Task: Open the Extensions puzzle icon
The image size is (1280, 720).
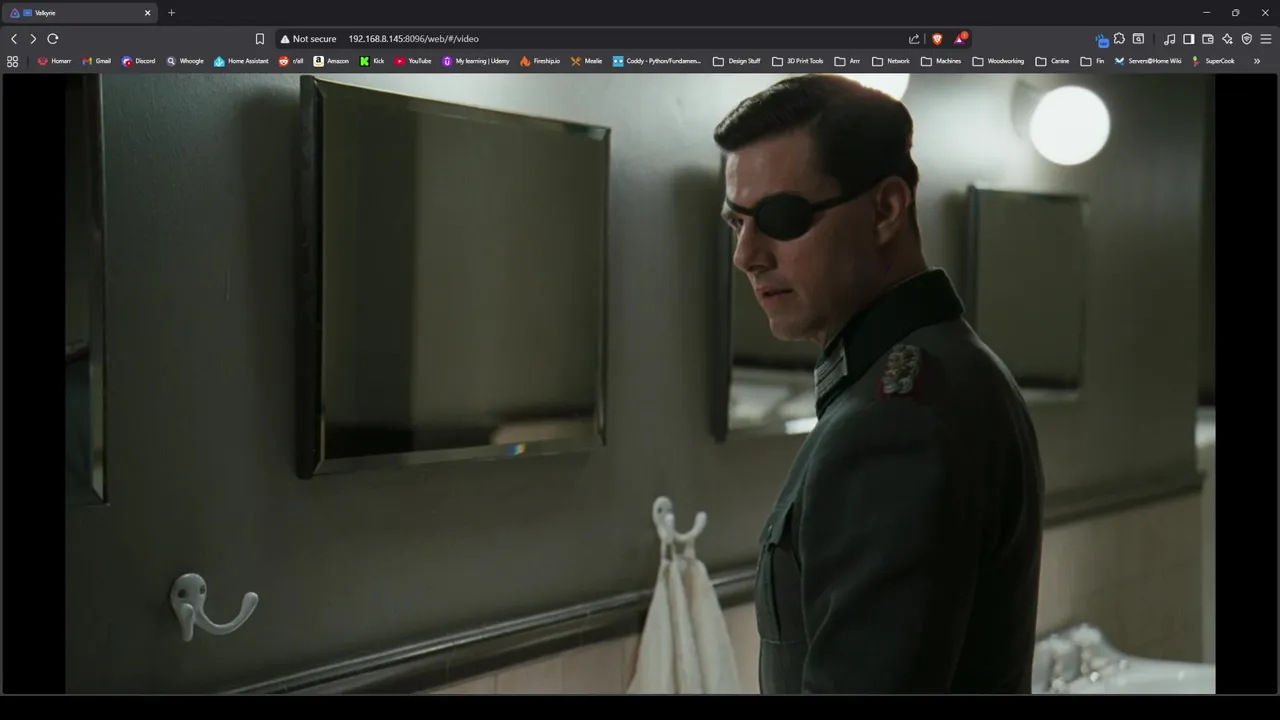Action: pyautogui.click(x=1119, y=39)
